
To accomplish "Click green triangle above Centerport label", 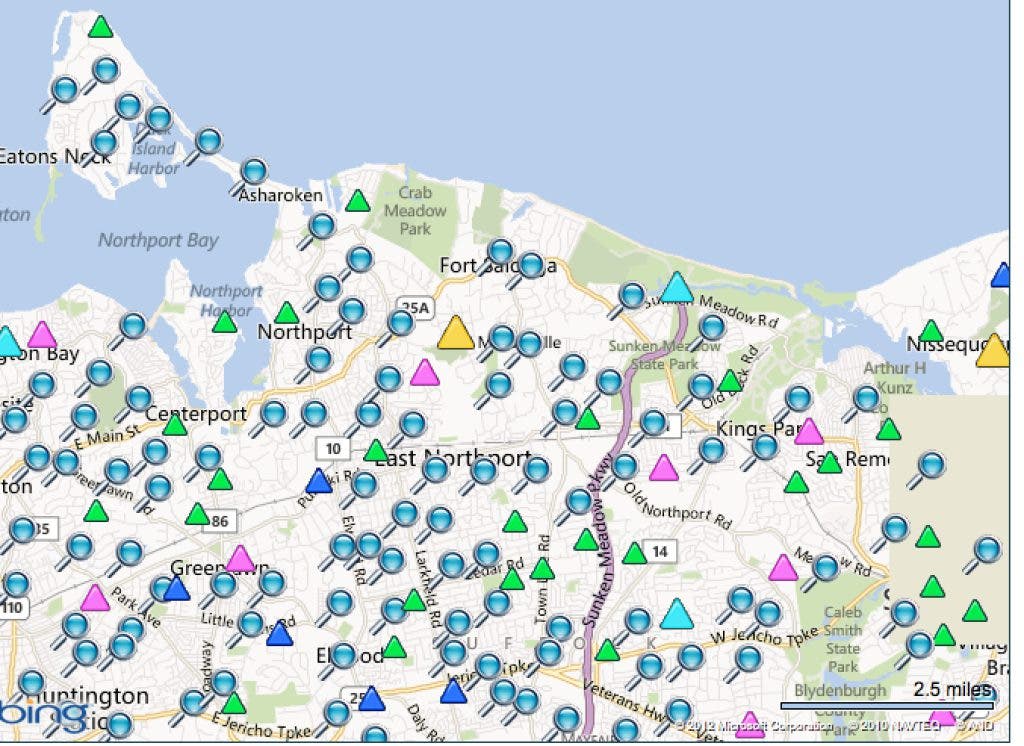I will (175, 425).
